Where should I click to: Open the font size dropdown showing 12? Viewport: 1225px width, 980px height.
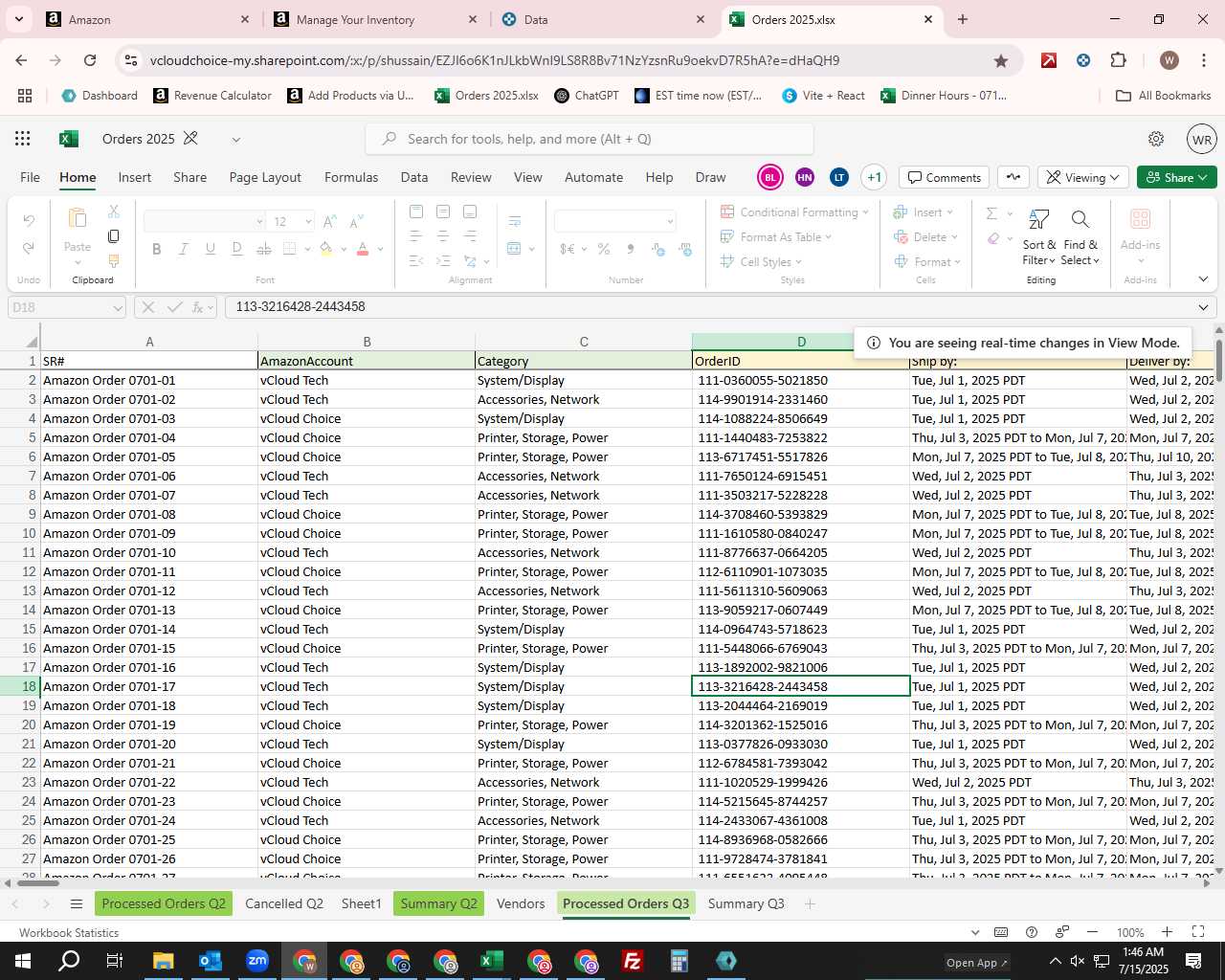tap(308, 222)
